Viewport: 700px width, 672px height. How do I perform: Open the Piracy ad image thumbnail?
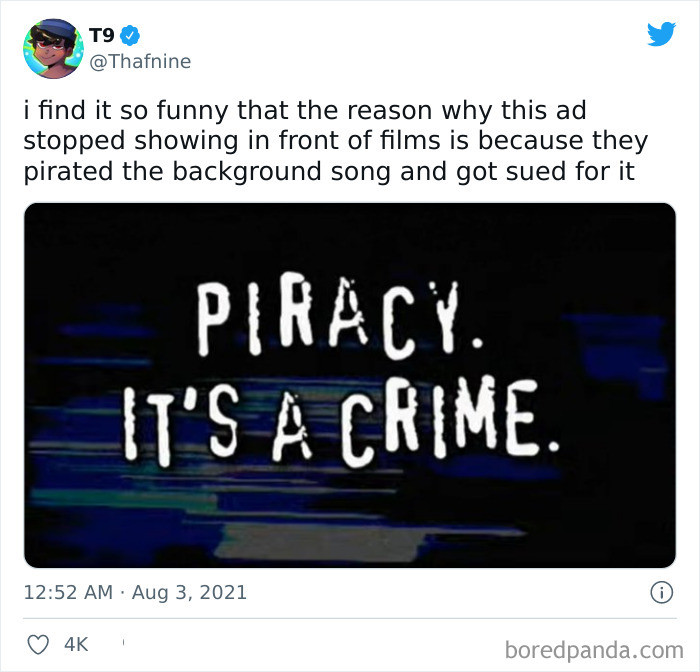click(x=350, y=385)
